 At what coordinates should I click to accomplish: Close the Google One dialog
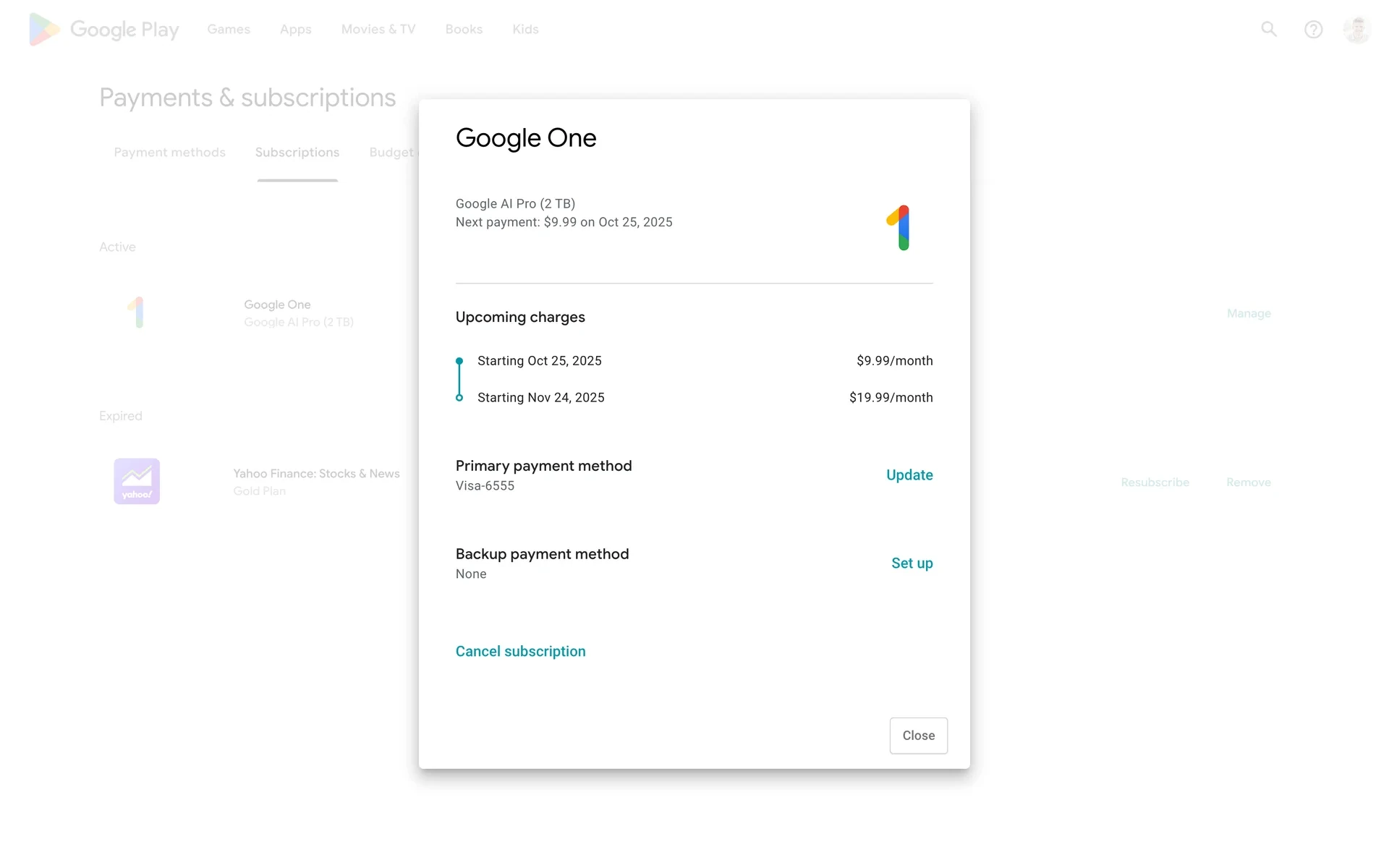pos(919,736)
